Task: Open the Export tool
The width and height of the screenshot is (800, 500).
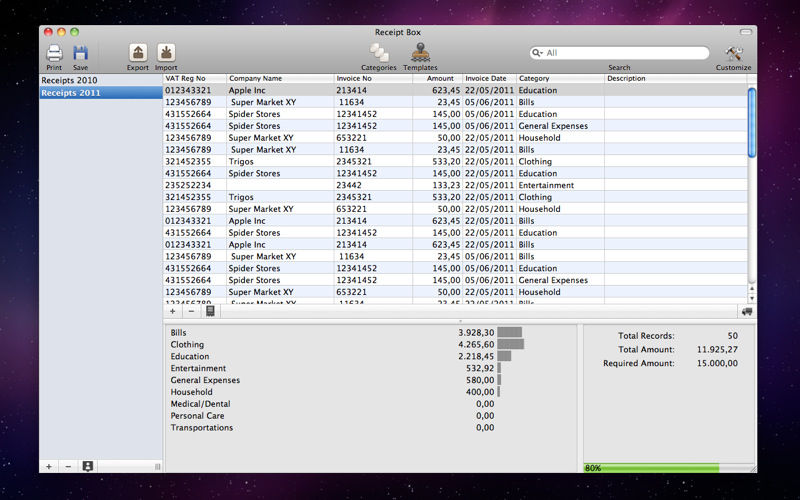Action: pos(138,53)
